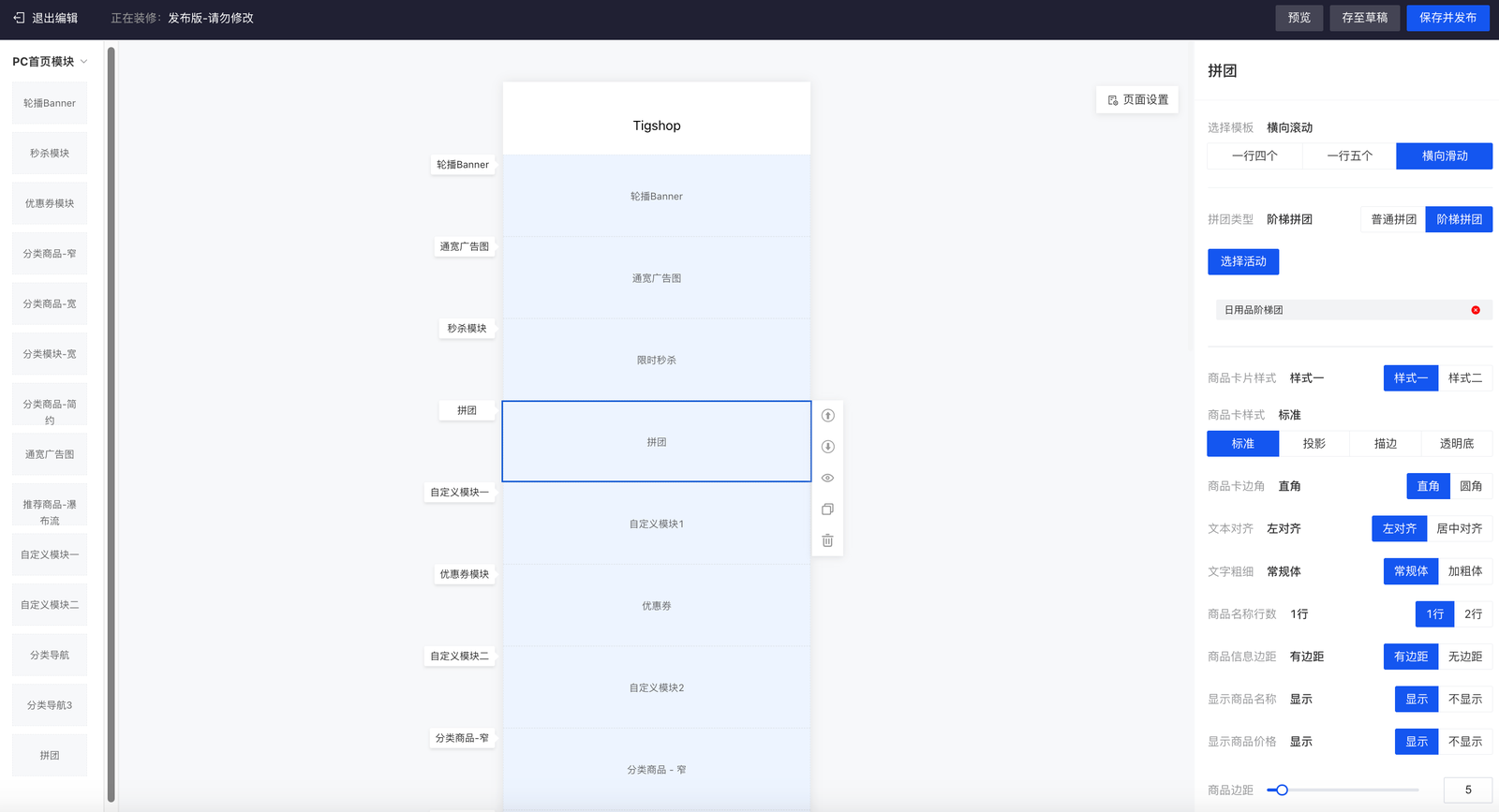Move the 拼团 module down with arrow icon
The width and height of the screenshot is (1499, 812).
[x=827, y=447]
